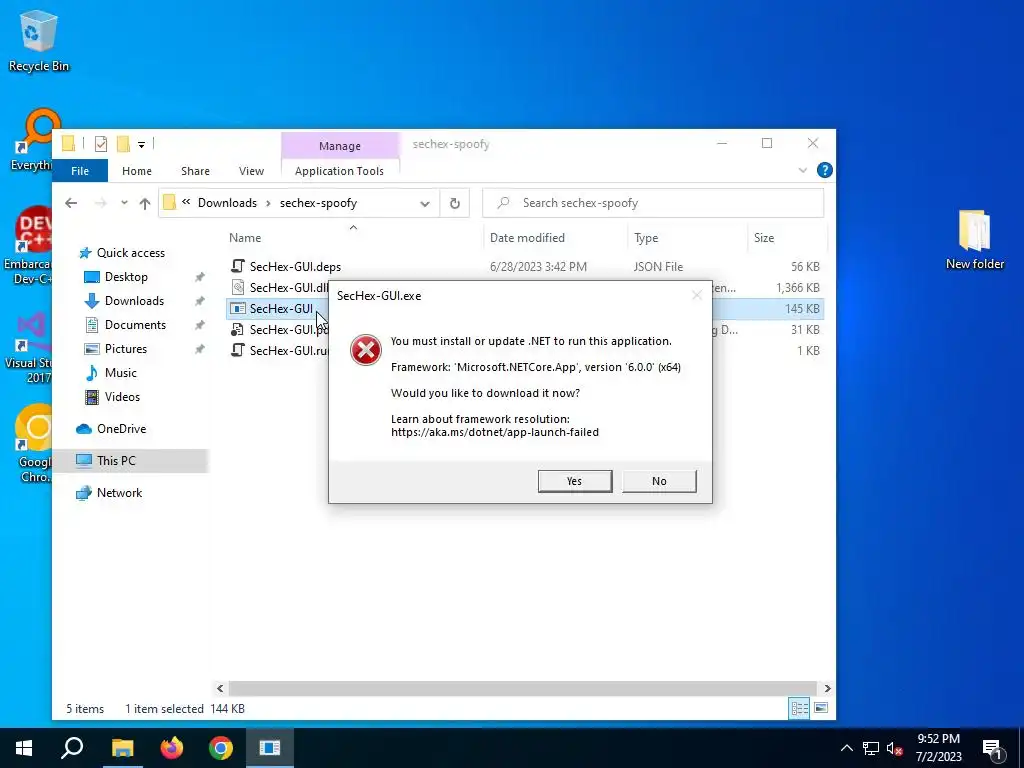The height and width of the screenshot is (768, 1024).
Task: Open the taskbar Search icon
Action: pos(72,748)
